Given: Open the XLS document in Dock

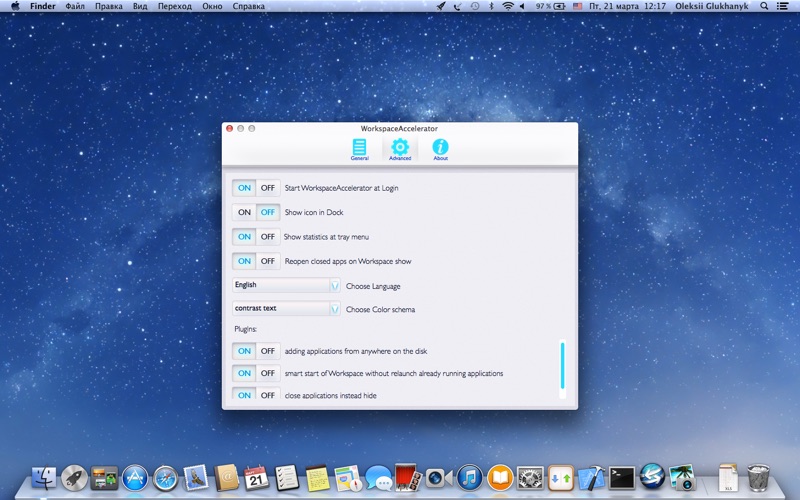Looking at the screenshot, I should (728, 478).
